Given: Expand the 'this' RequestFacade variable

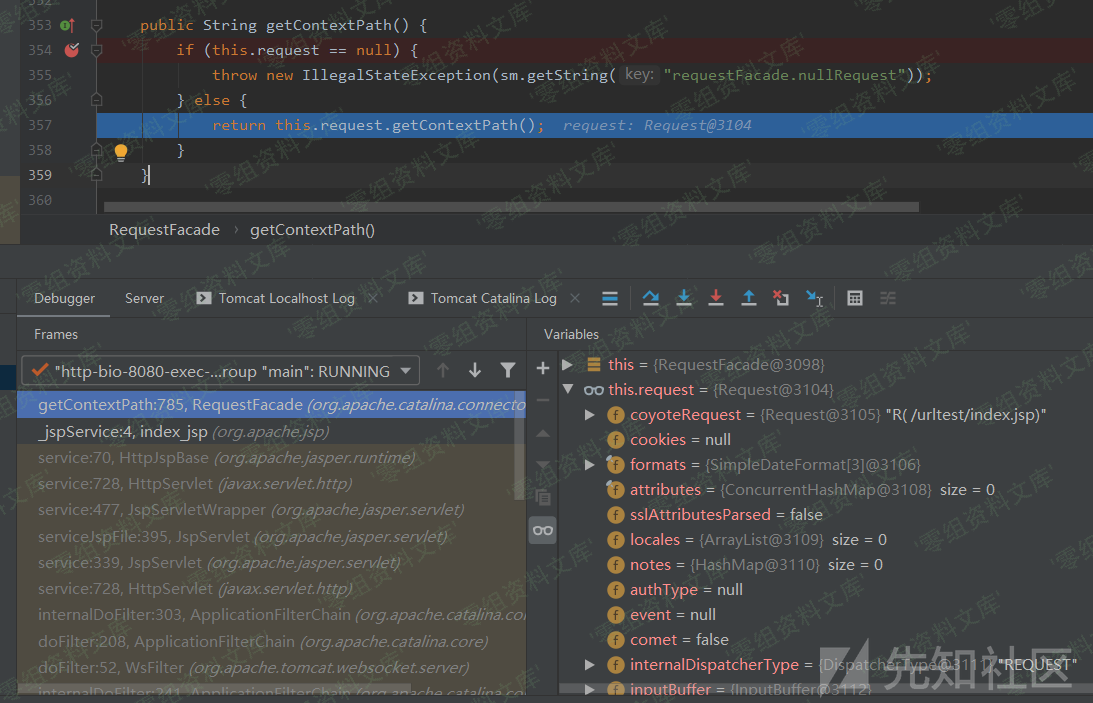Looking at the screenshot, I should (568, 365).
